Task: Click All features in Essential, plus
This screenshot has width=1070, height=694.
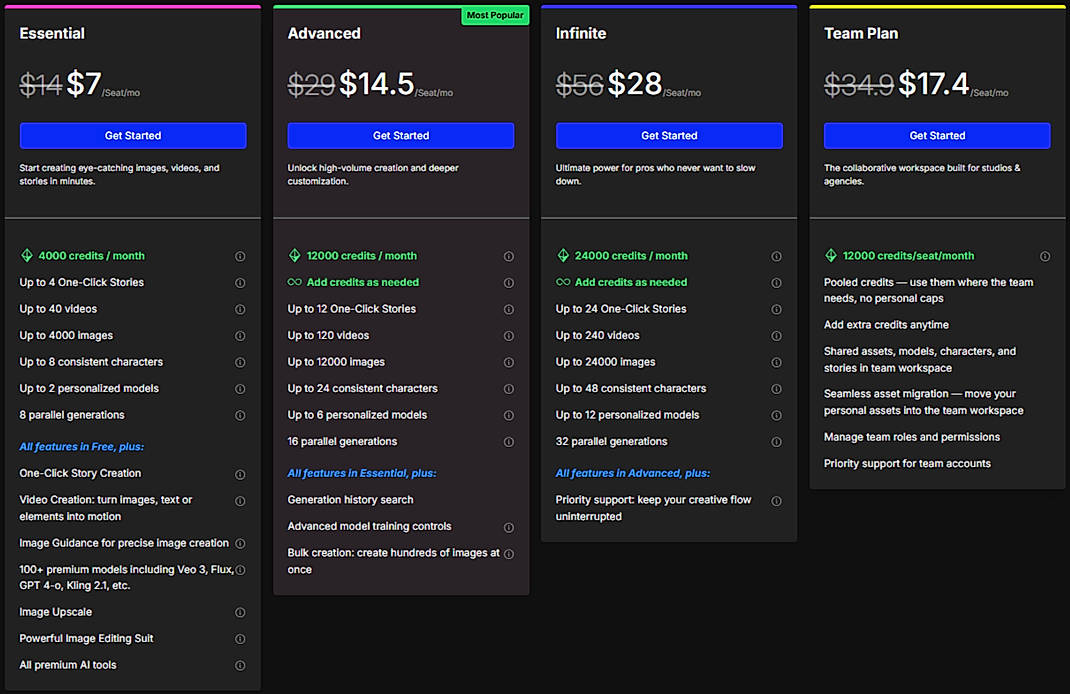Action: click(x=362, y=474)
